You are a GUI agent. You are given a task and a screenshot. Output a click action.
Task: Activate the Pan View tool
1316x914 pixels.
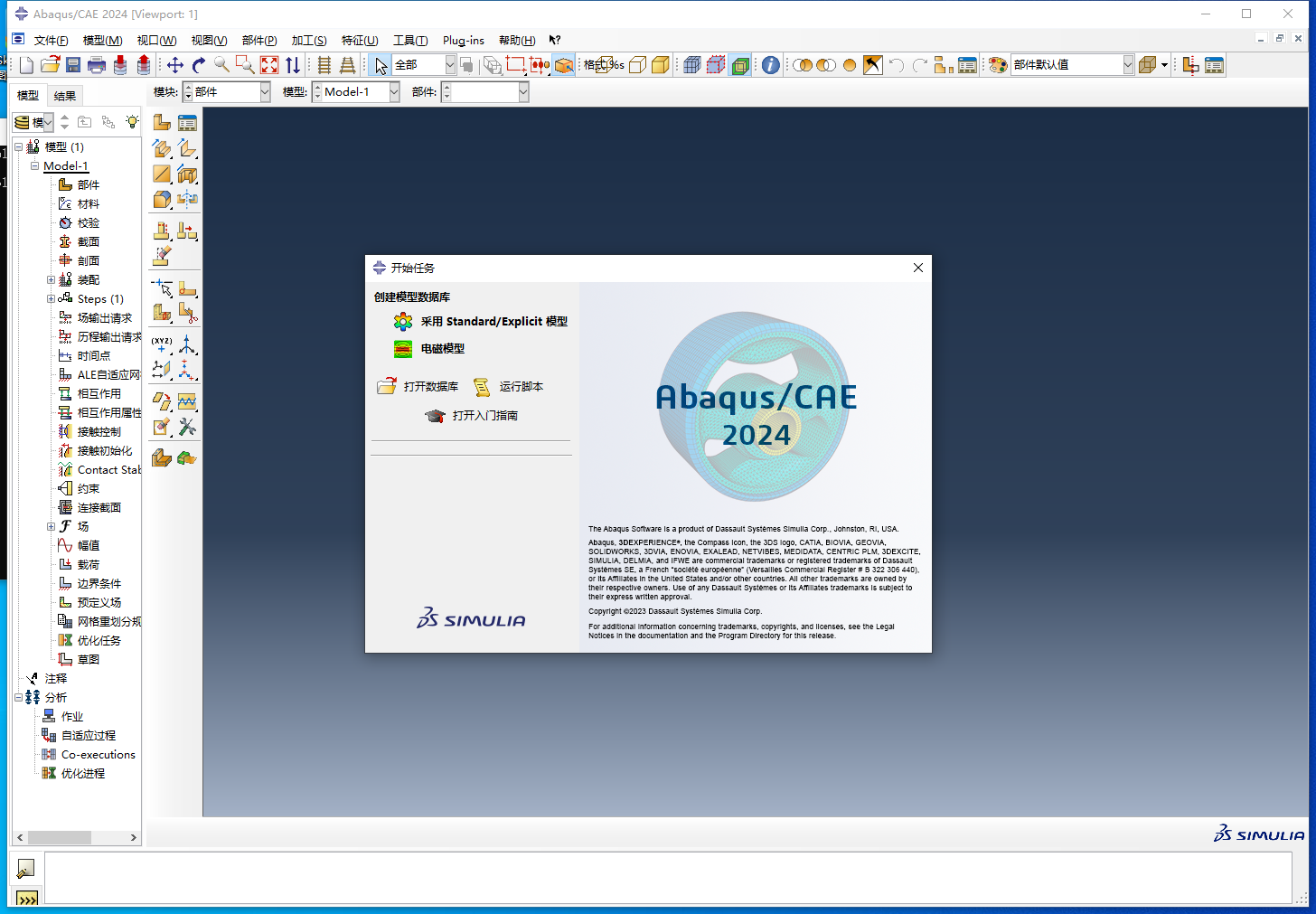(x=174, y=64)
